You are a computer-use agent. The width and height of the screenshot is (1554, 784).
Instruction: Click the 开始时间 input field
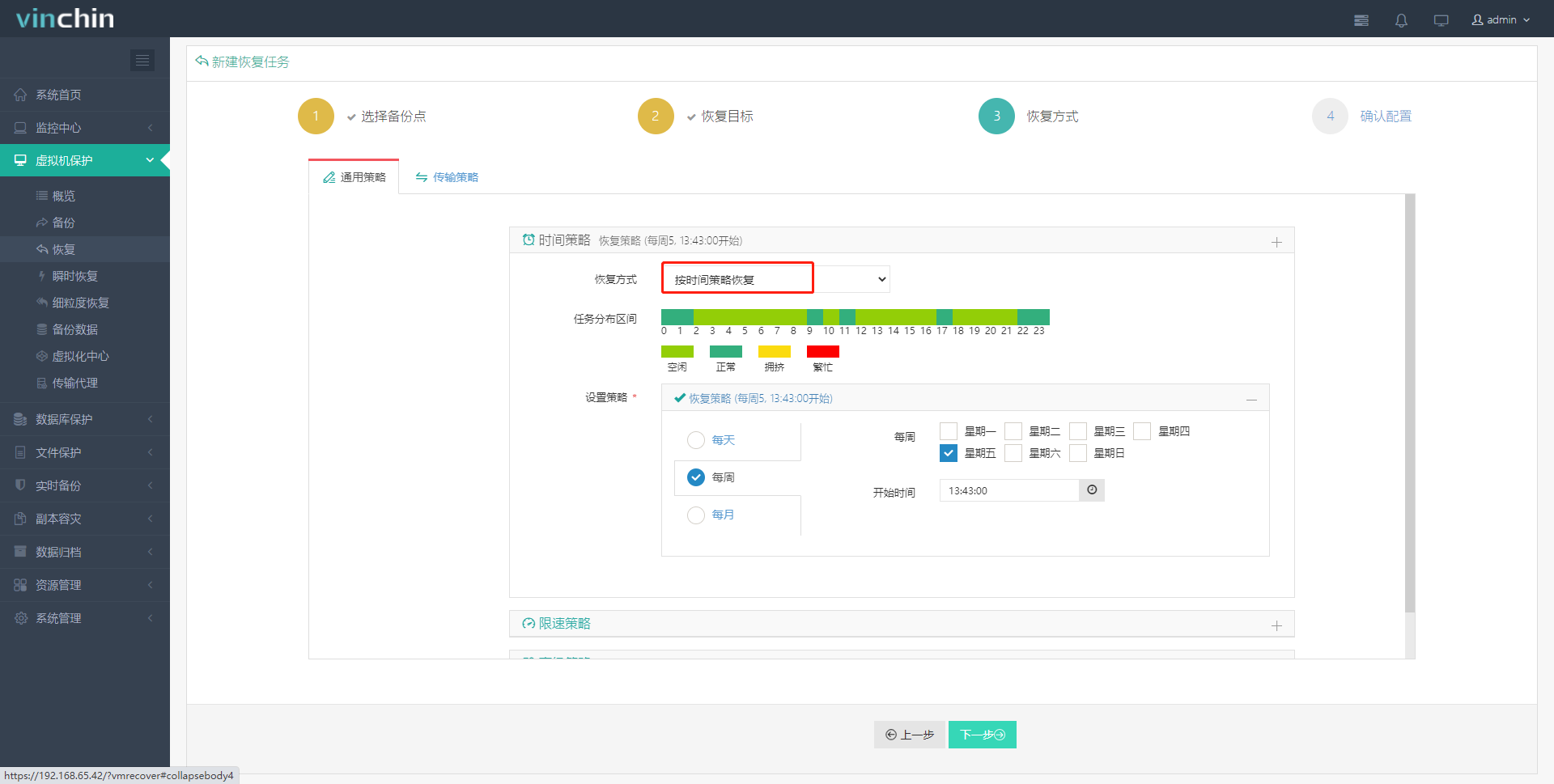(1009, 490)
